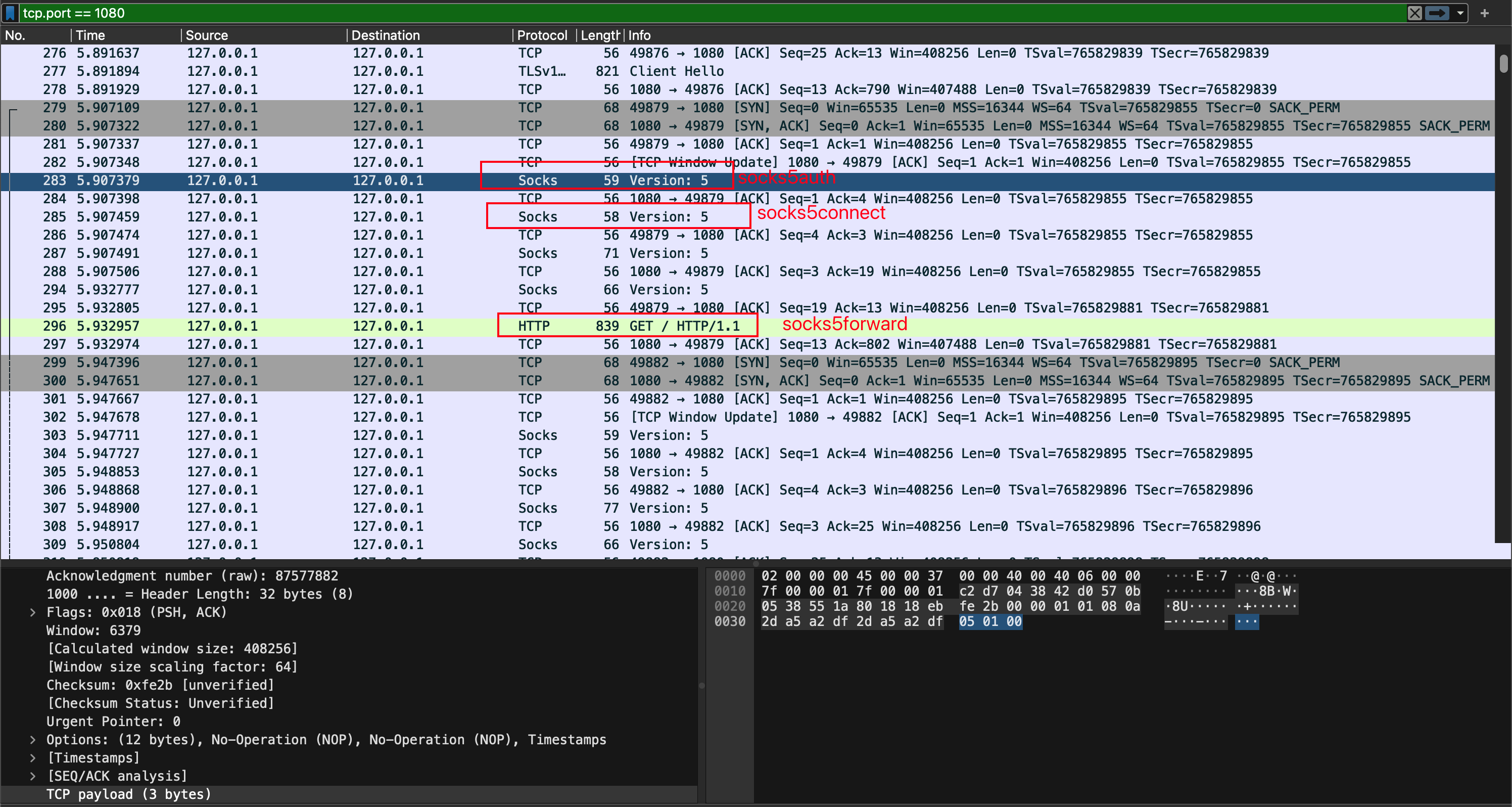Expand the [SEQ/ACK analysis] node

click(33, 776)
